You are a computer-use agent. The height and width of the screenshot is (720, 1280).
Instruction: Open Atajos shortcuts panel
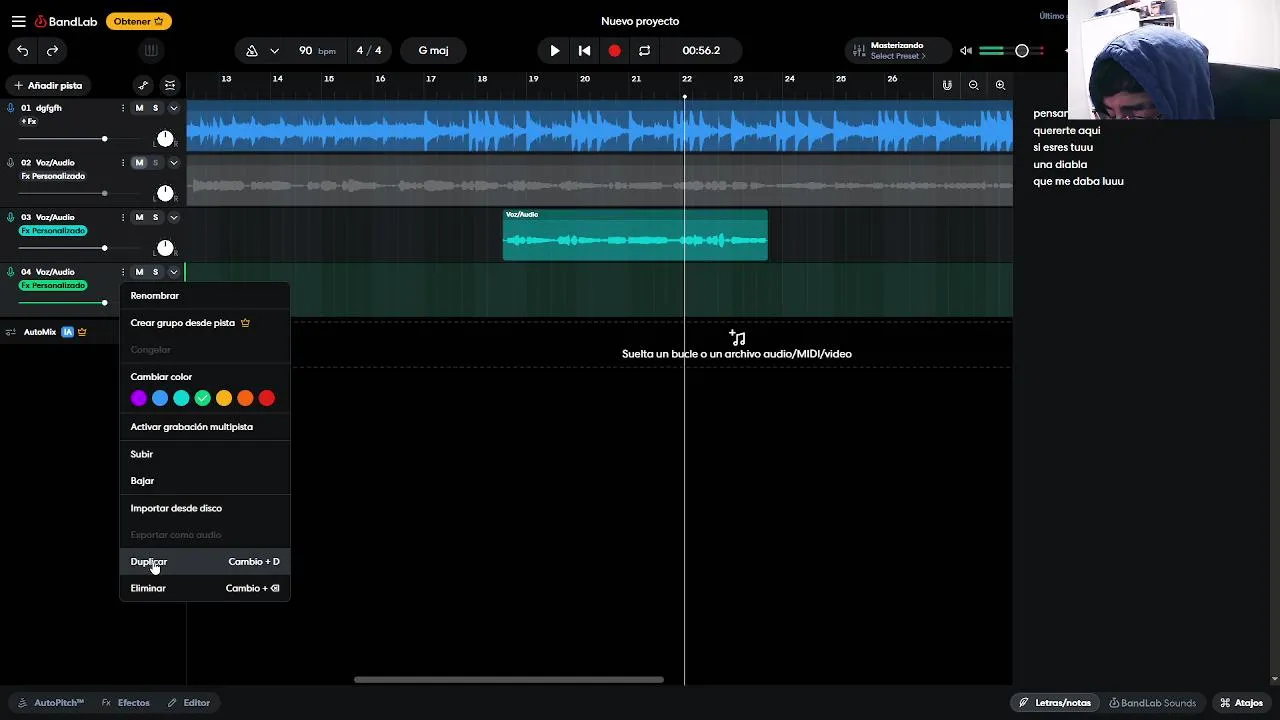pos(1241,703)
